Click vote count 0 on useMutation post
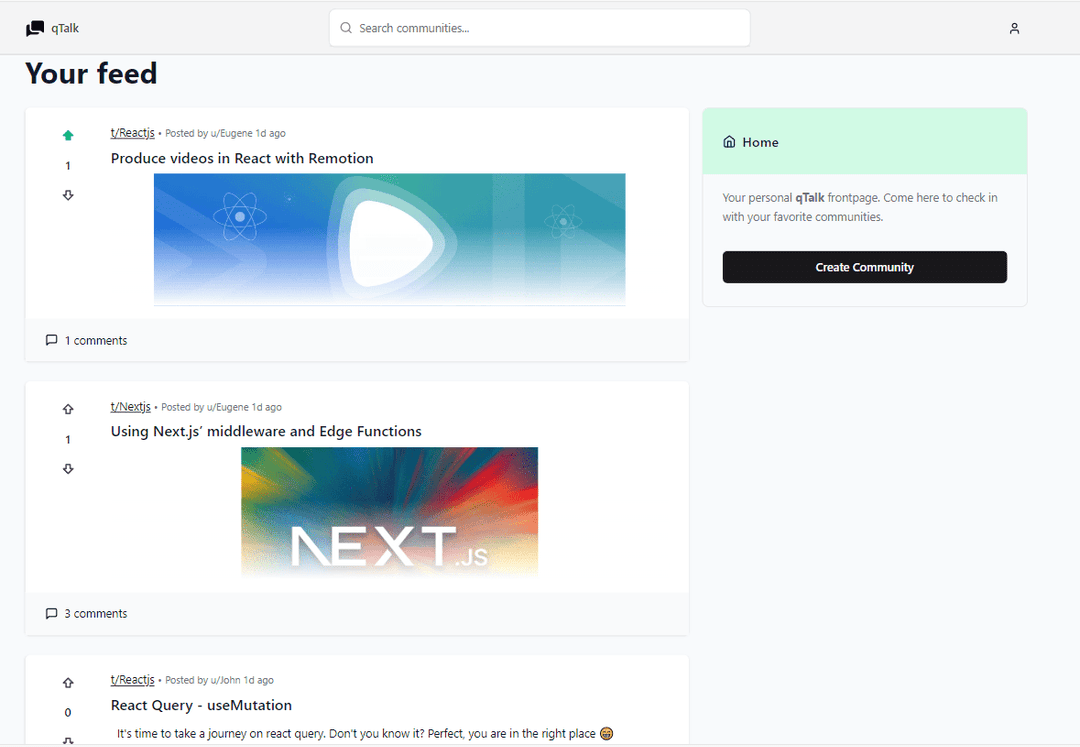 tap(68, 713)
